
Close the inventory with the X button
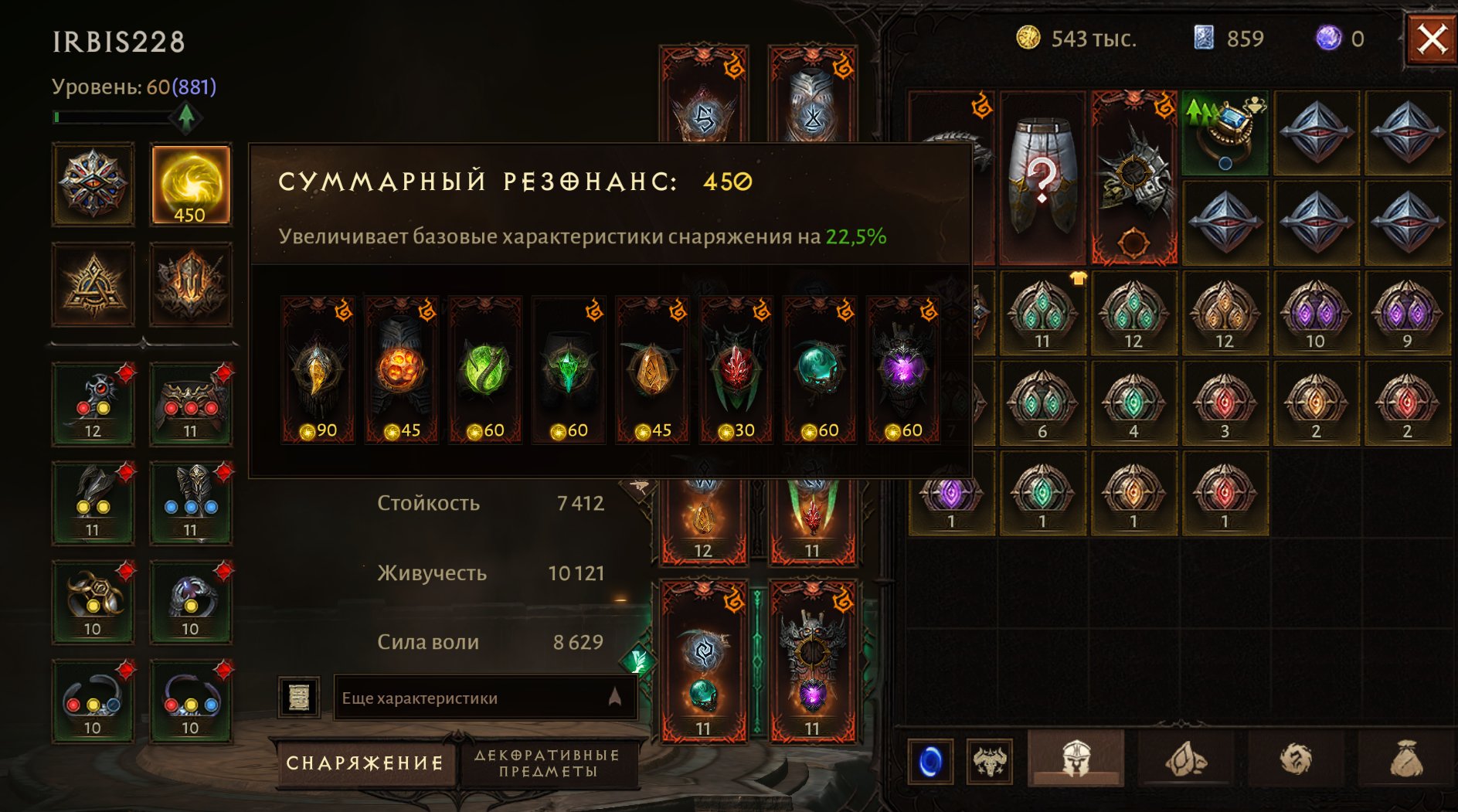(1431, 39)
